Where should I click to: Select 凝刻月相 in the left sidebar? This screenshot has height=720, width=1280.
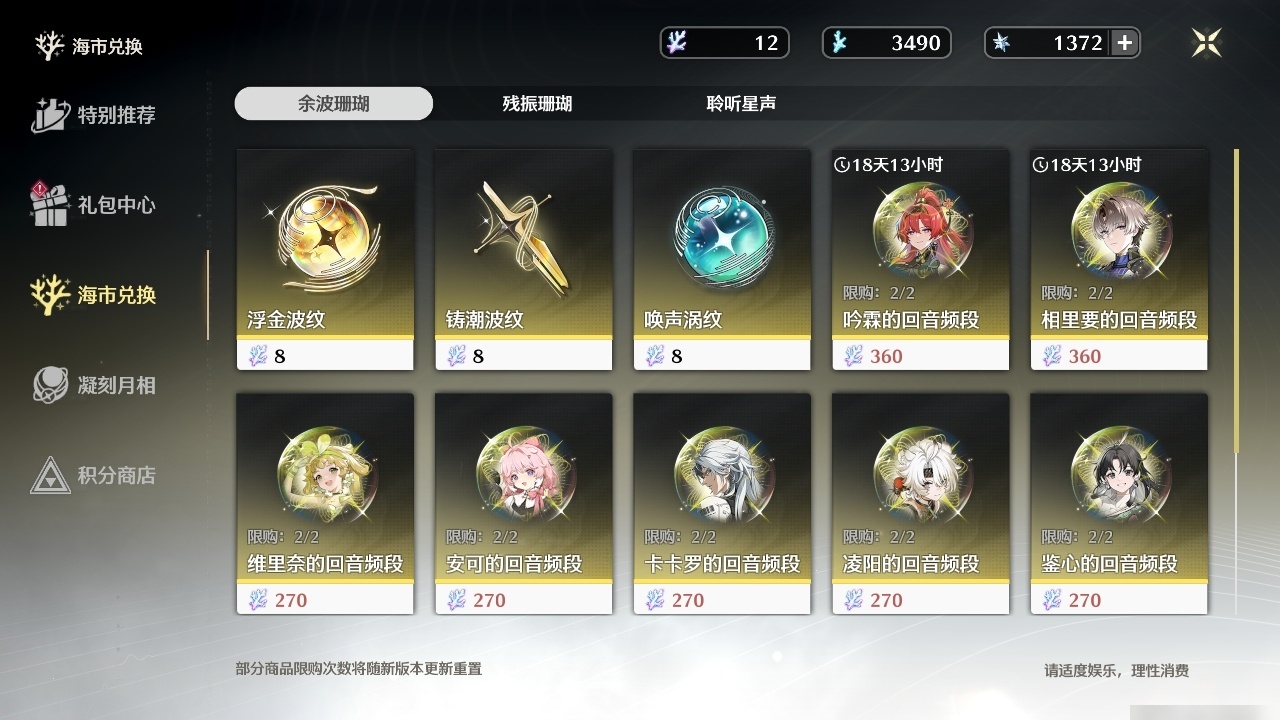(93, 385)
